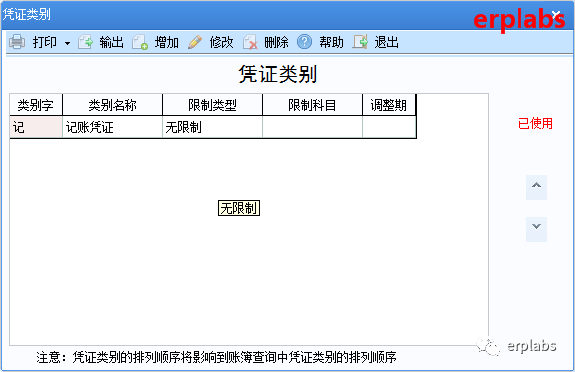Click the 打印 text label
This screenshot has height=372, width=575.
[45, 42]
